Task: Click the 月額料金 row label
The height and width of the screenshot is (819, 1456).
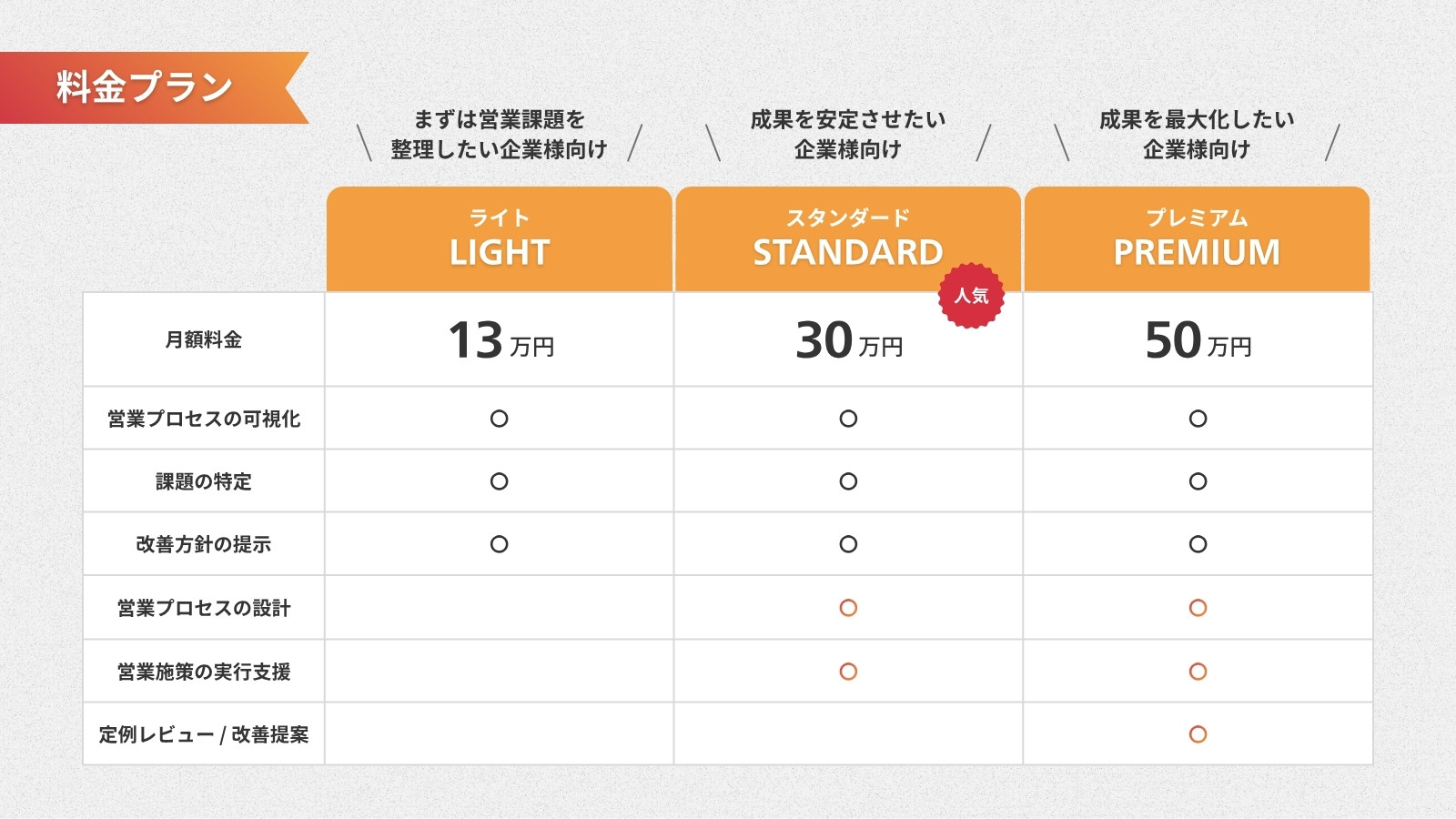Action: pos(204,339)
